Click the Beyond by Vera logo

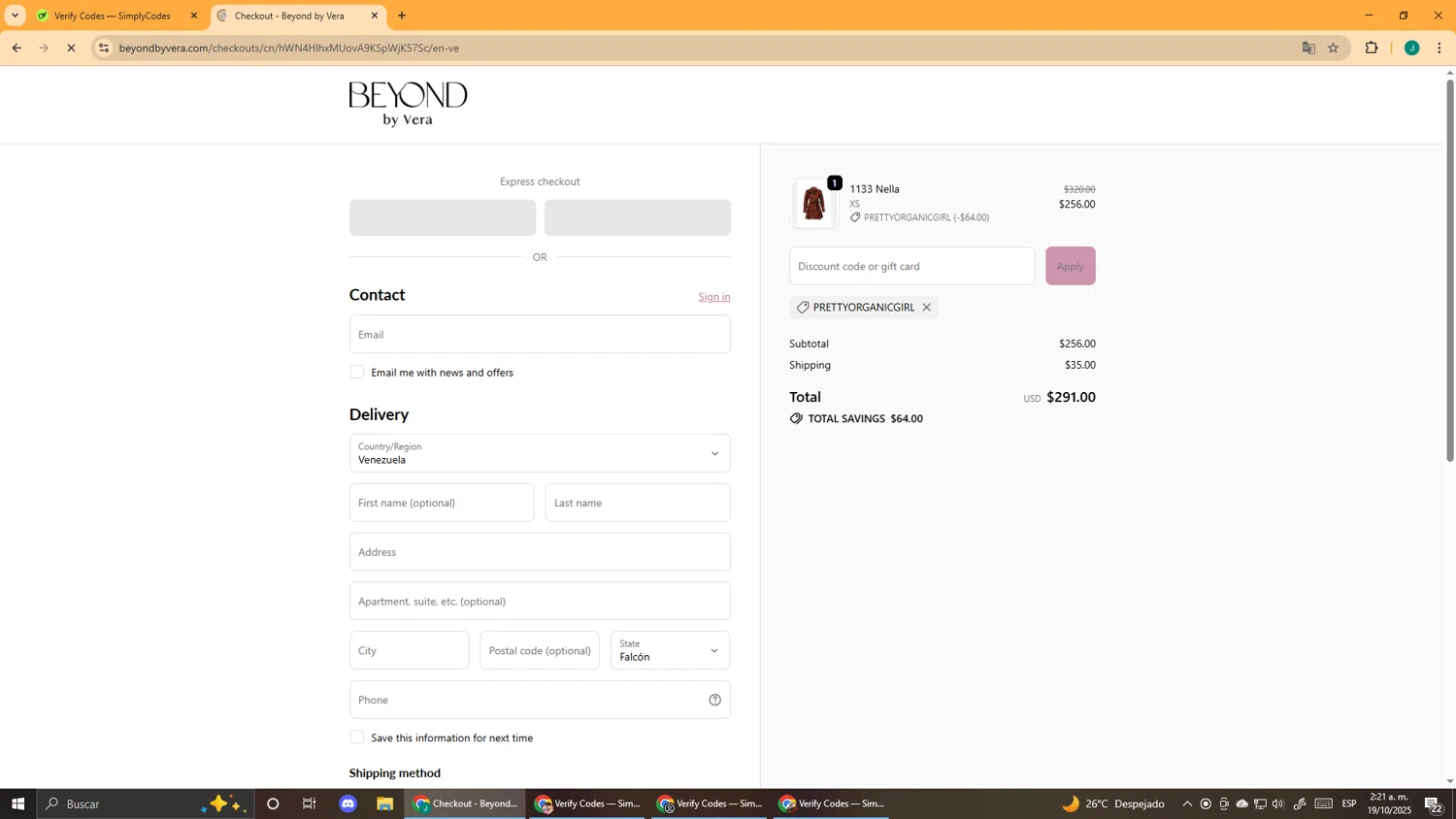click(408, 104)
